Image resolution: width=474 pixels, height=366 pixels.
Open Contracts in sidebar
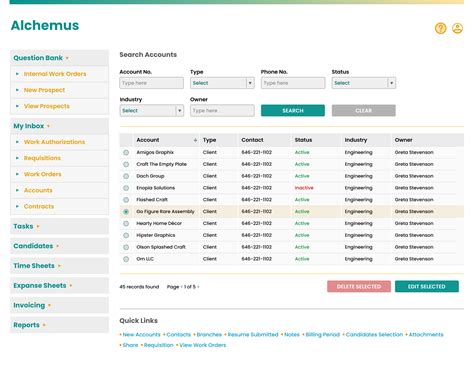click(39, 206)
